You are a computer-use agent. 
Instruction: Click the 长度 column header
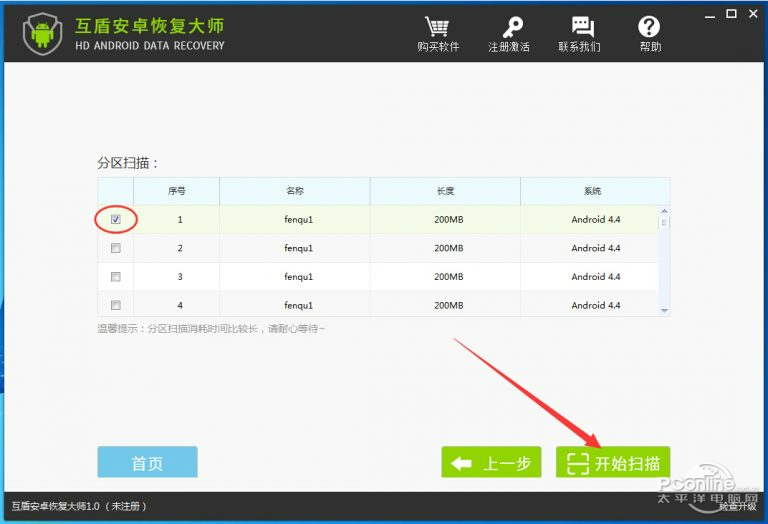[445, 191]
